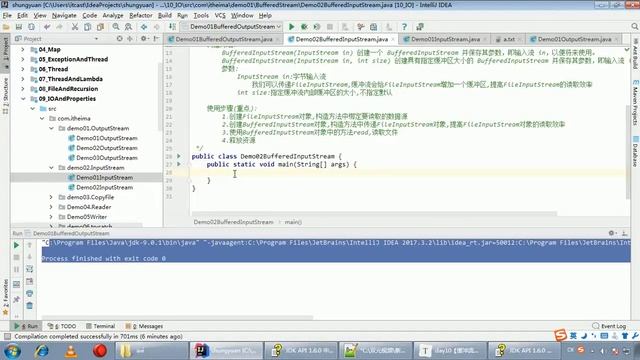The width and height of the screenshot is (640, 360).
Task: Click the Back navigation arrow icon
Action: click(x=144, y=27)
